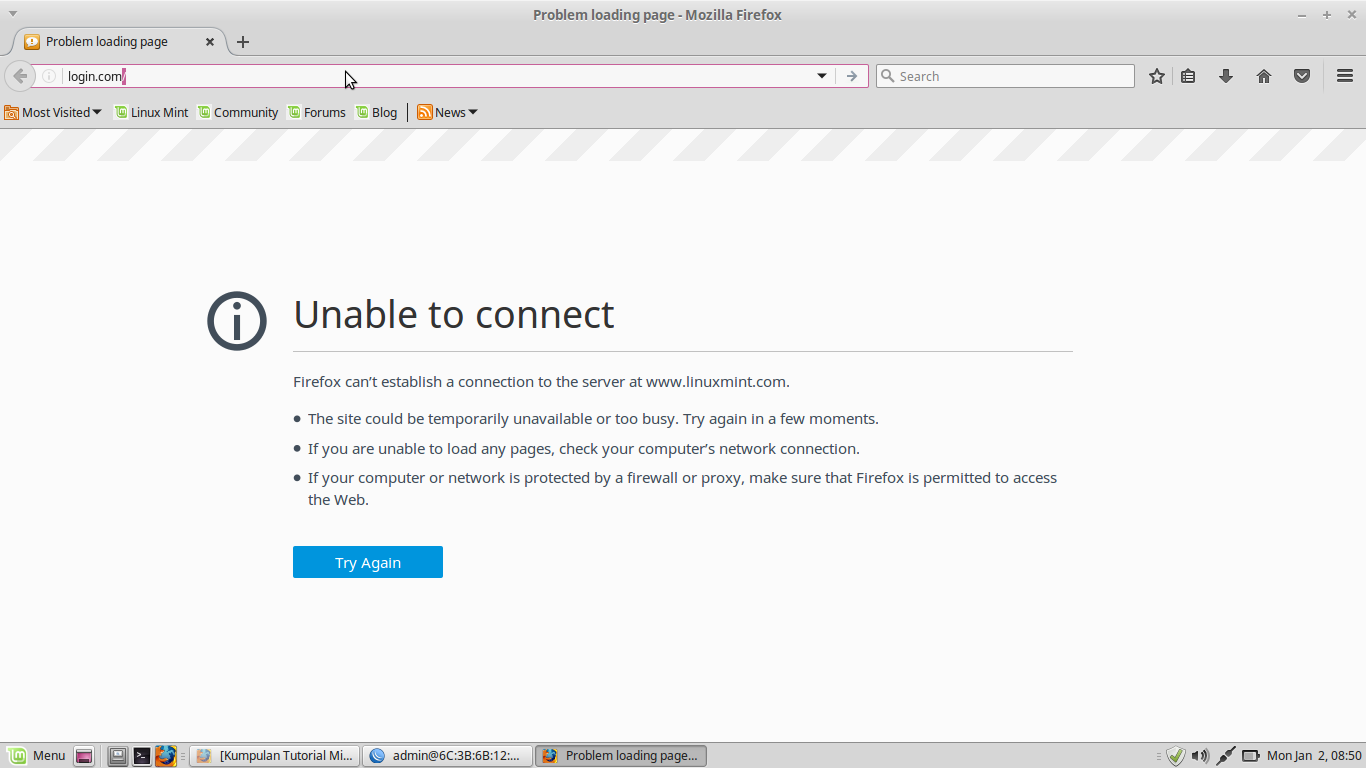Click the forward navigation arrow
Screen dimensions: 1366x768
[851, 75]
